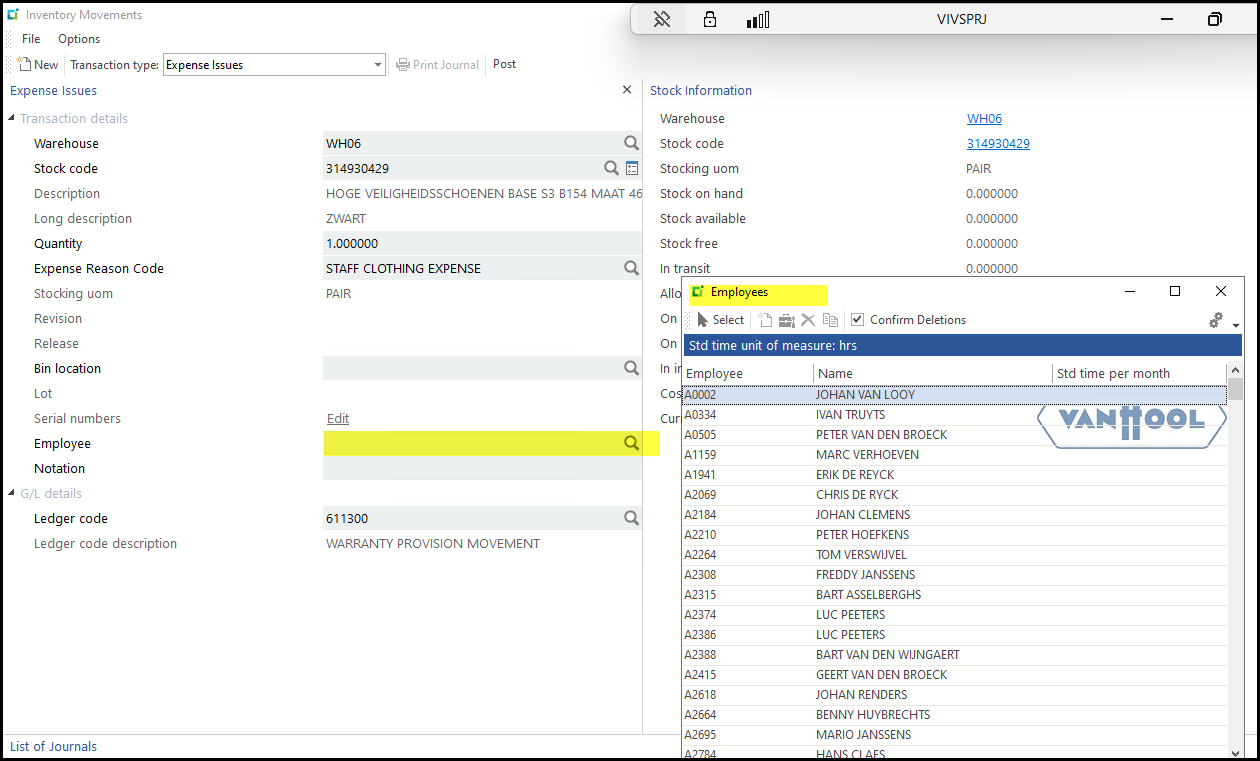Screen dimensions: 1260x761
Task: Click the Employee field search magnifier
Action: click(x=631, y=443)
